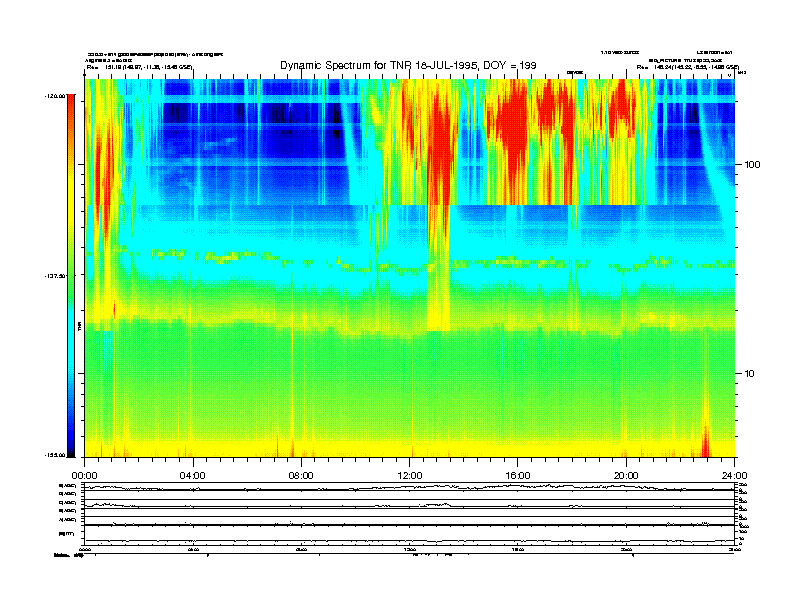This screenshot has height=612, width=792.
Task: Click the '-120.00' color scale top label
Action: coord(55,95)
